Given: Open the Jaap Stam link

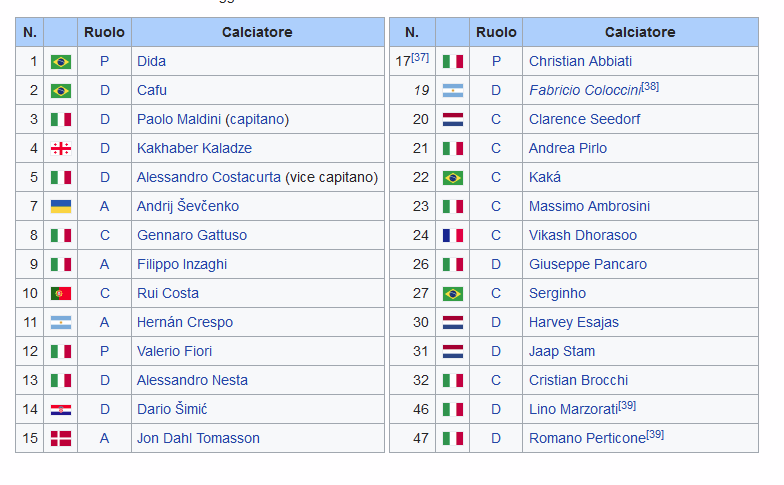Looking at the screenshot, I should click(562, 352).
